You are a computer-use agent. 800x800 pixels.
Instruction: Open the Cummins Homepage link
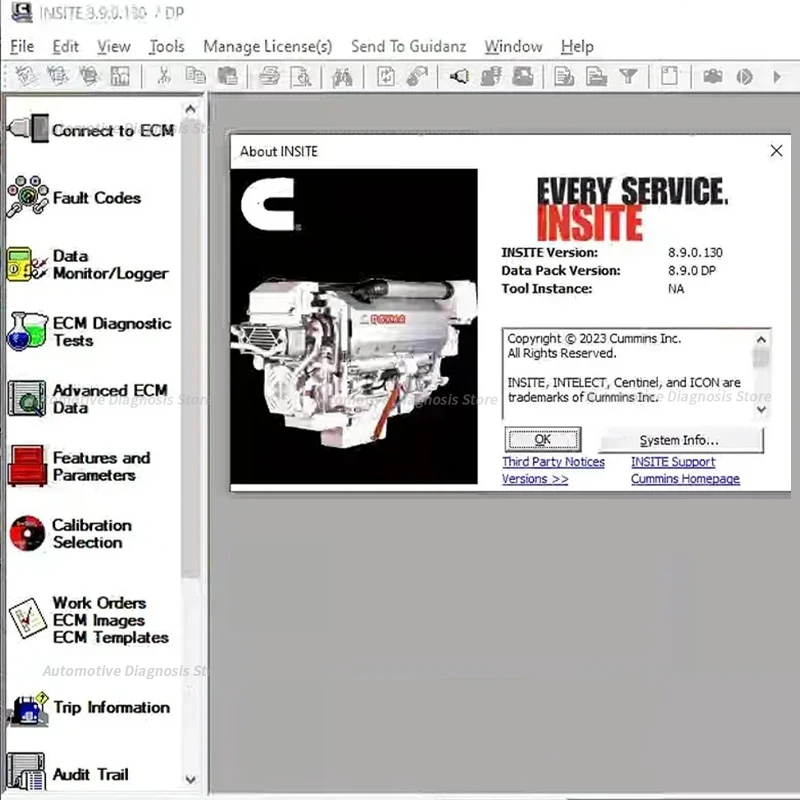685,479
